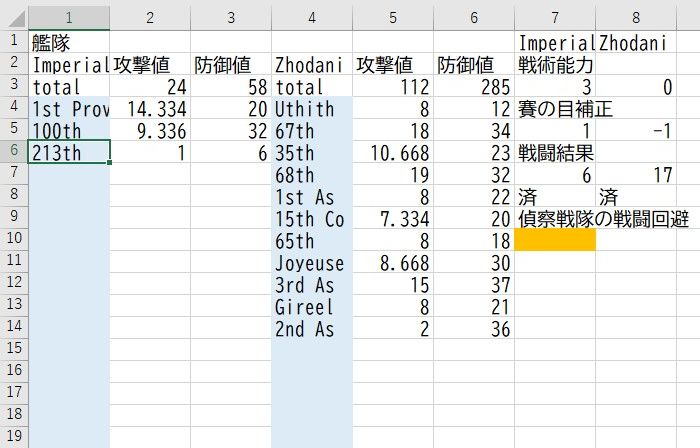Image resolution: width=700 pixels, height=448 pixels.
Task: Select column header 4
Action: coord(312,18)
